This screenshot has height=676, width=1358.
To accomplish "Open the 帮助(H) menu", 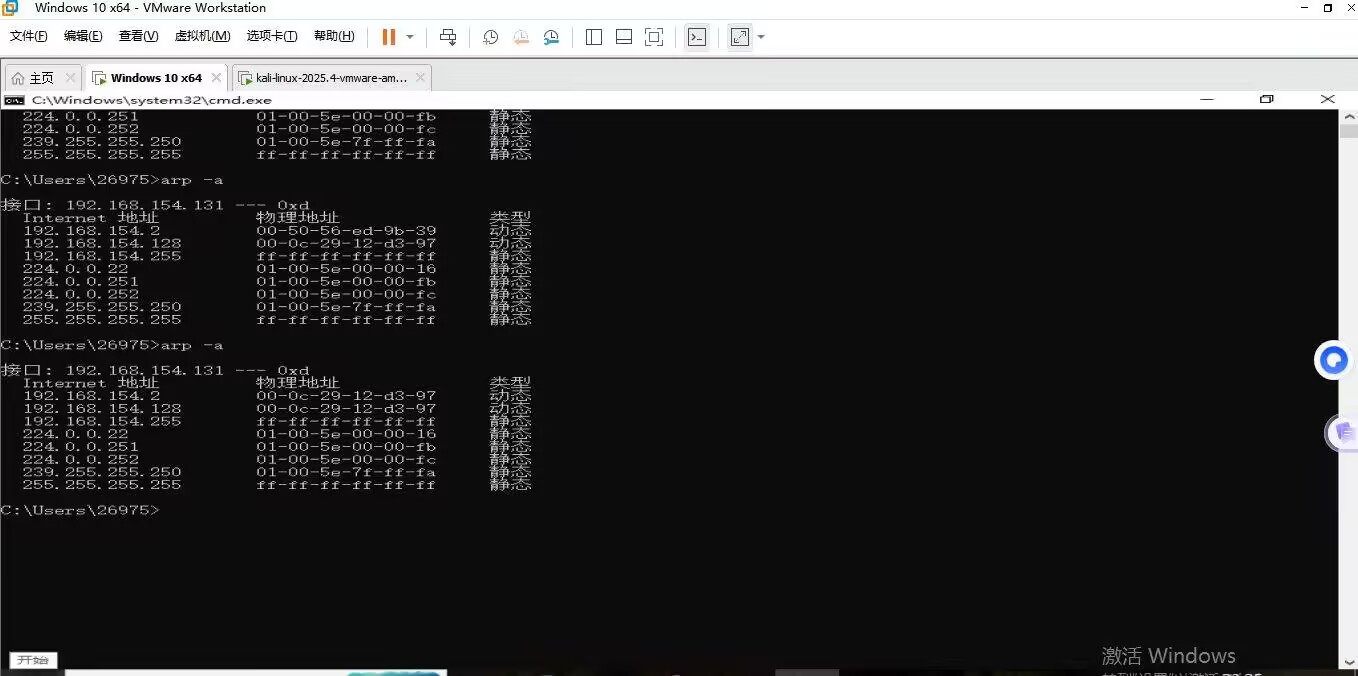I will 334,36.
